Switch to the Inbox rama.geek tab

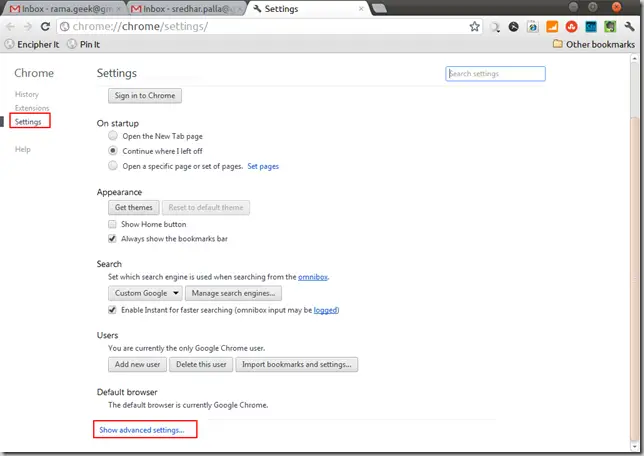[66, 9]
